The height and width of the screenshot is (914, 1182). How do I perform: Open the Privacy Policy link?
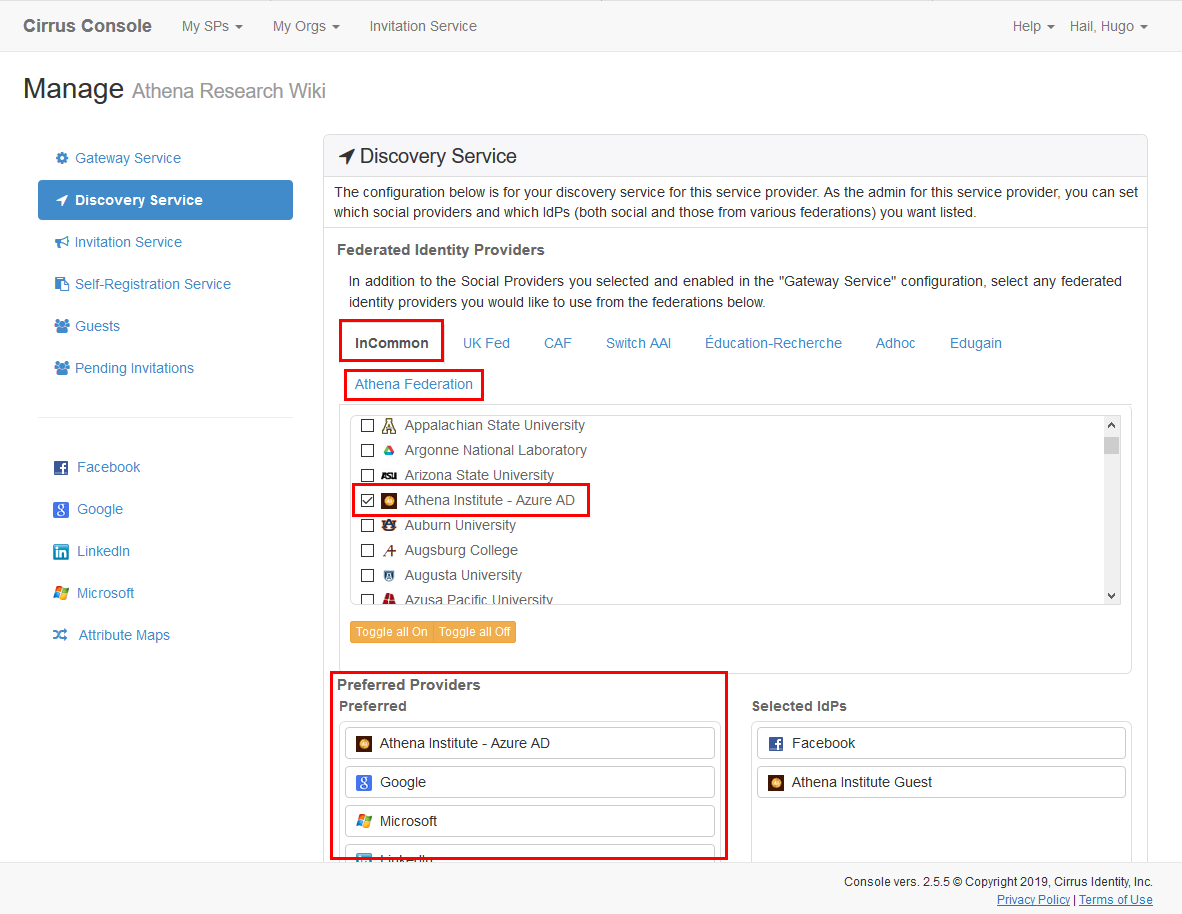click(1033, 900)
